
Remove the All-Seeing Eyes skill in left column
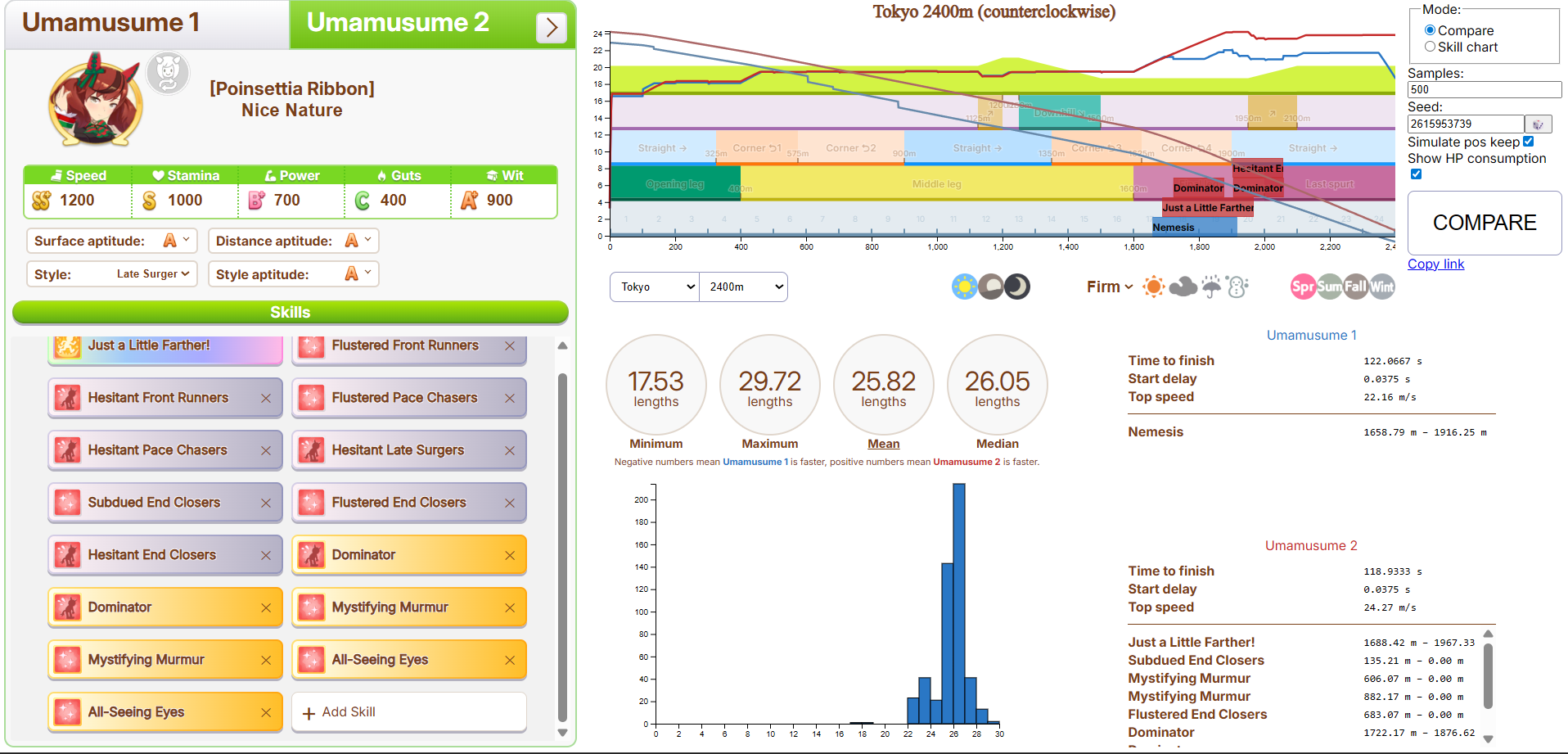coord(266,713)
